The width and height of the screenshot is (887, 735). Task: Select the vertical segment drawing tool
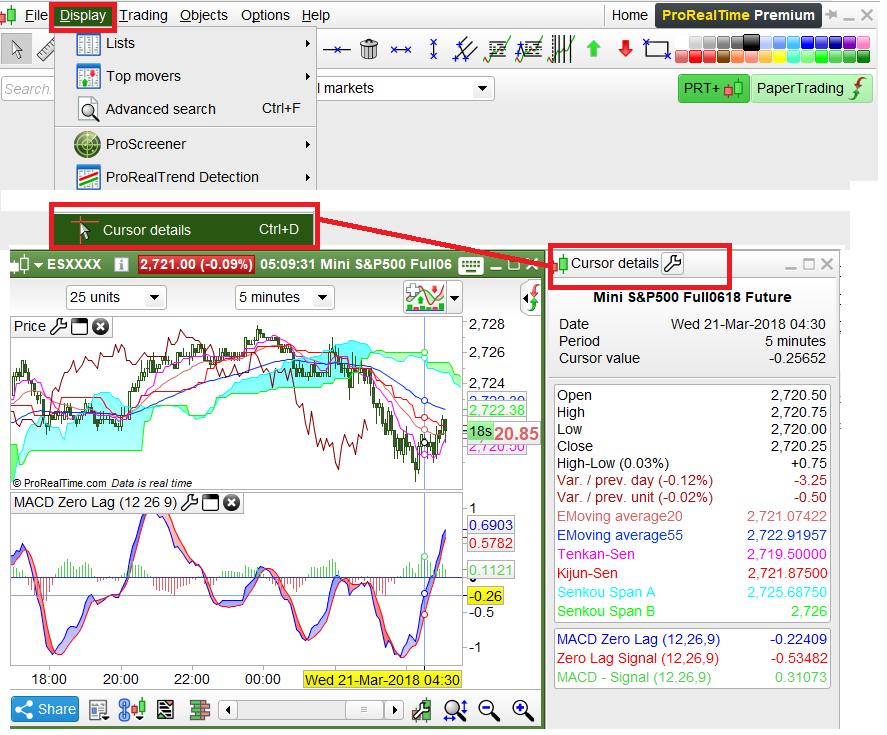(433, 49)
